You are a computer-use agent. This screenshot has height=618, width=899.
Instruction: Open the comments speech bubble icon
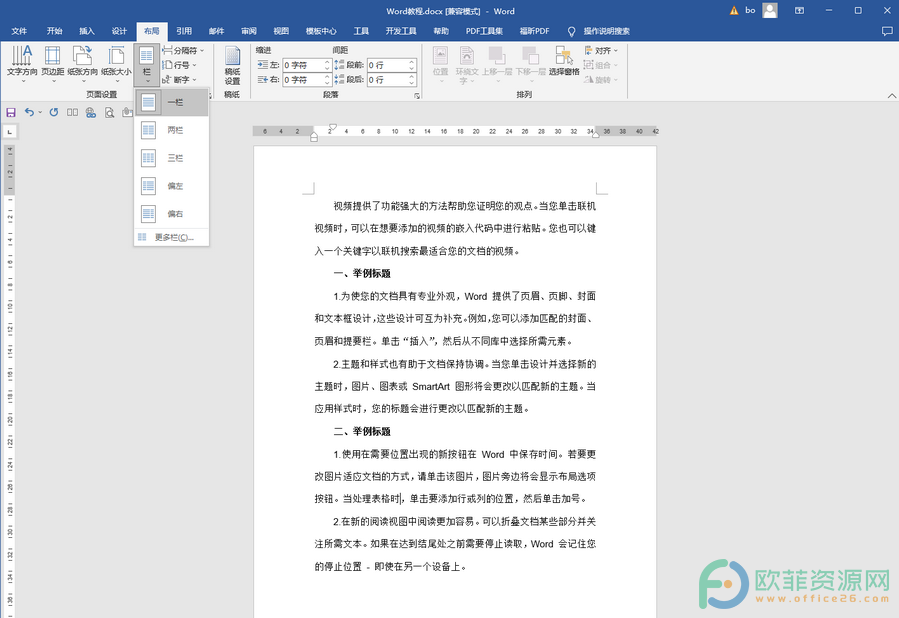tap(887, 31)
